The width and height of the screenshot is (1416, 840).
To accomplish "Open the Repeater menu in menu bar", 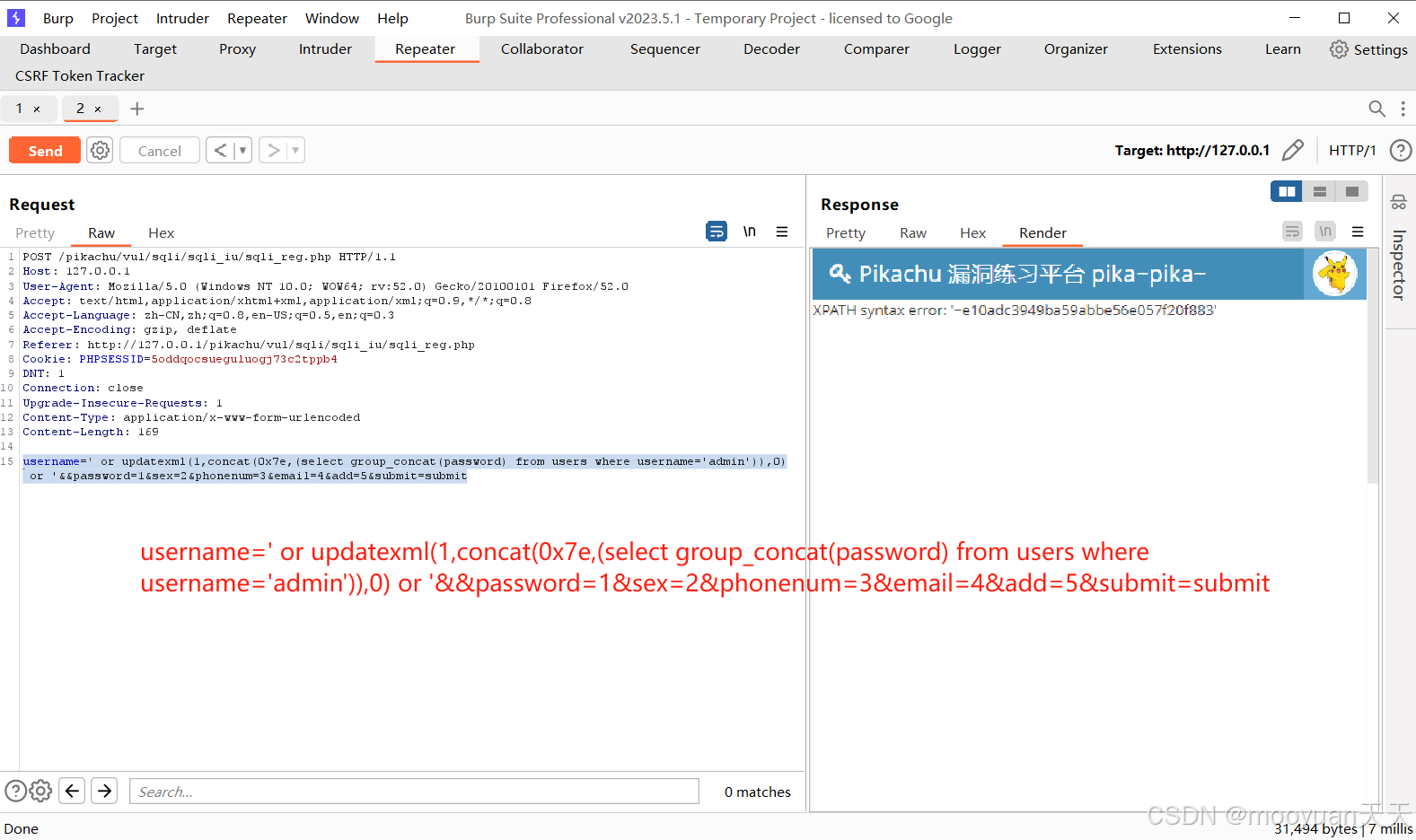I will click(257, 18).
